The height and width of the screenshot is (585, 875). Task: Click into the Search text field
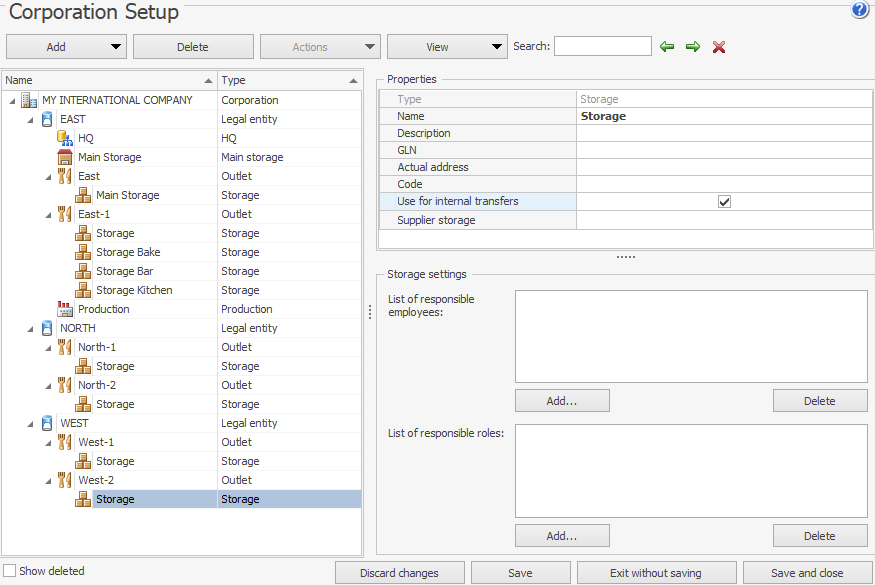click(602, 46)
